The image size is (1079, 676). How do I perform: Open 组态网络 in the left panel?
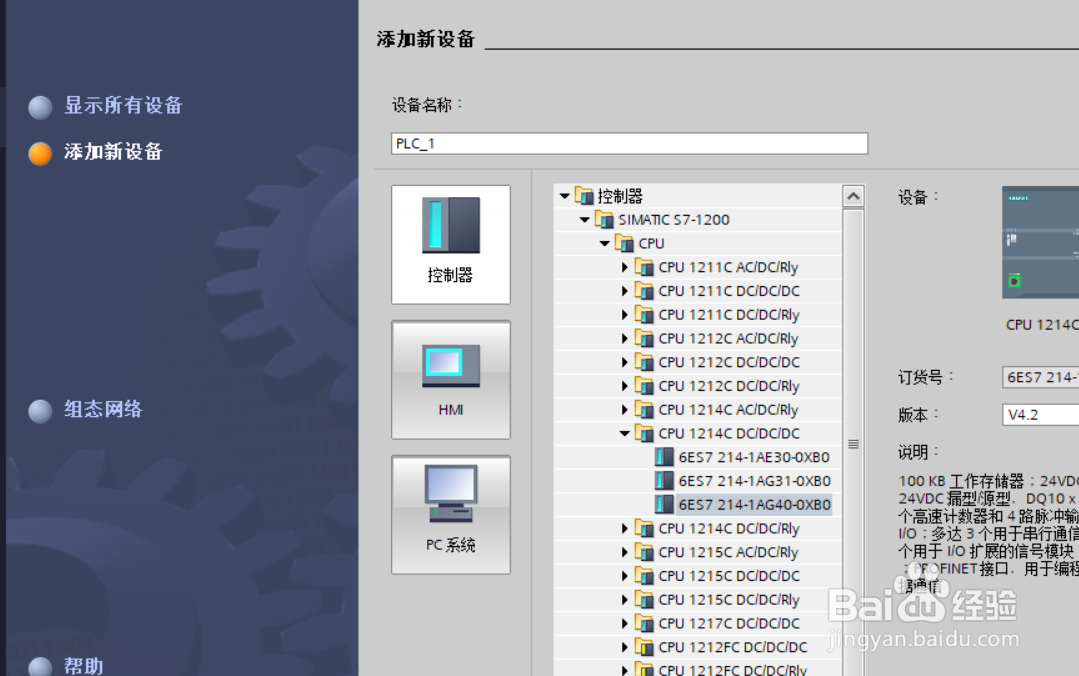(x=103, y=409)
